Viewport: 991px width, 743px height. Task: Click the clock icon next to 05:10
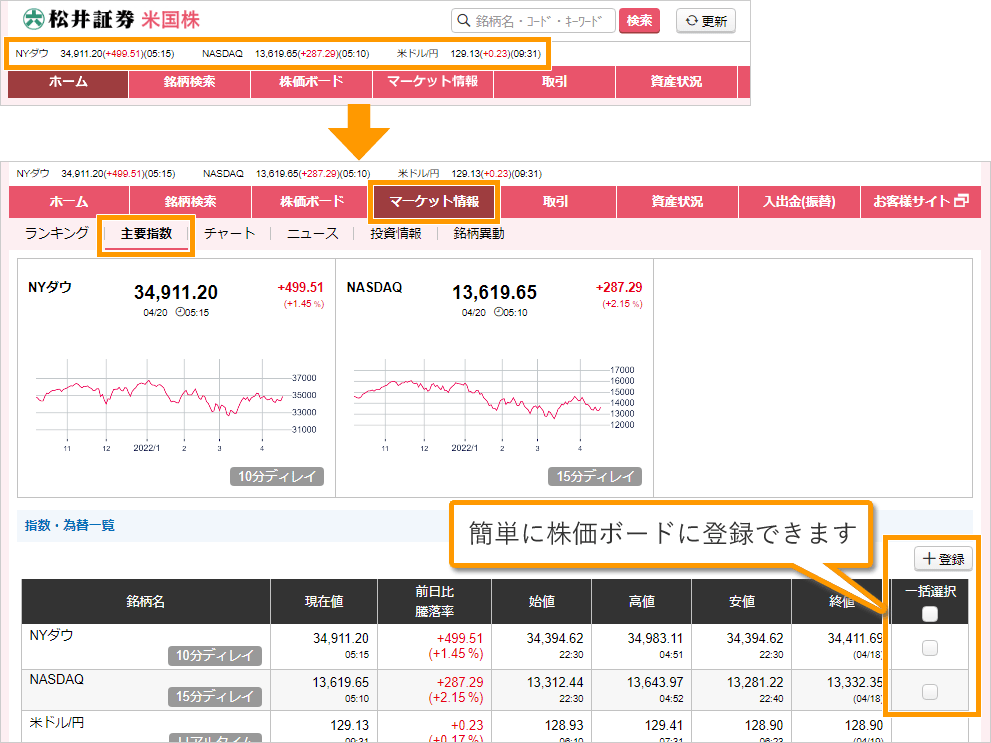click(499, 312)
